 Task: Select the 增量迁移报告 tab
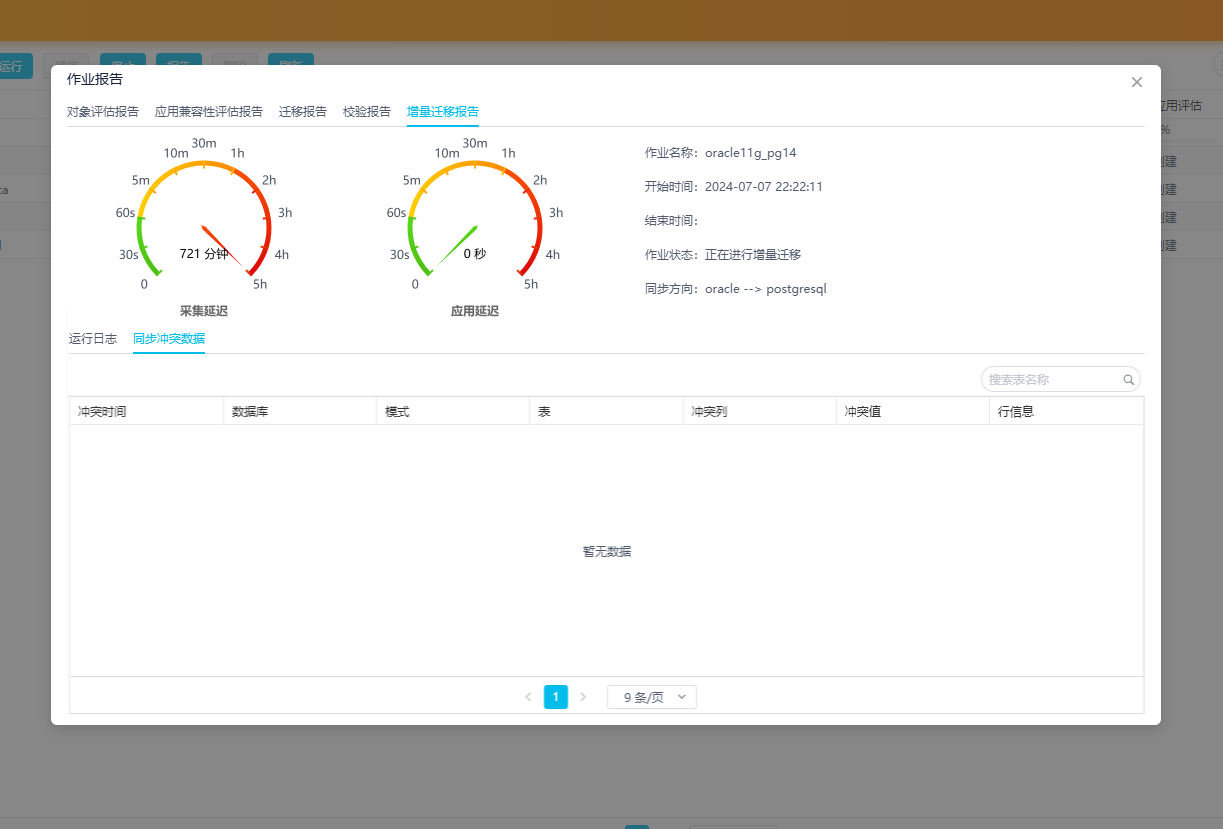click(443, 112)
